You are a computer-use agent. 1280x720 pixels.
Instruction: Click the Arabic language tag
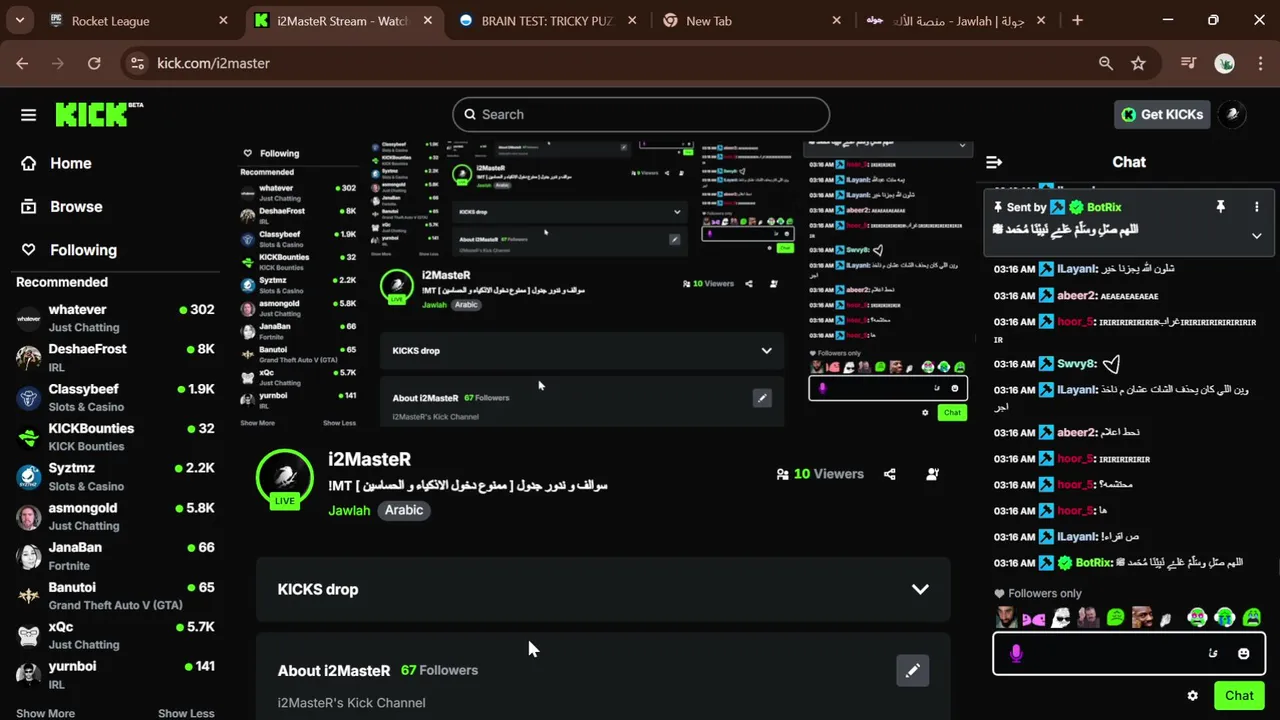pyautogui.click(x=404, y=510)
